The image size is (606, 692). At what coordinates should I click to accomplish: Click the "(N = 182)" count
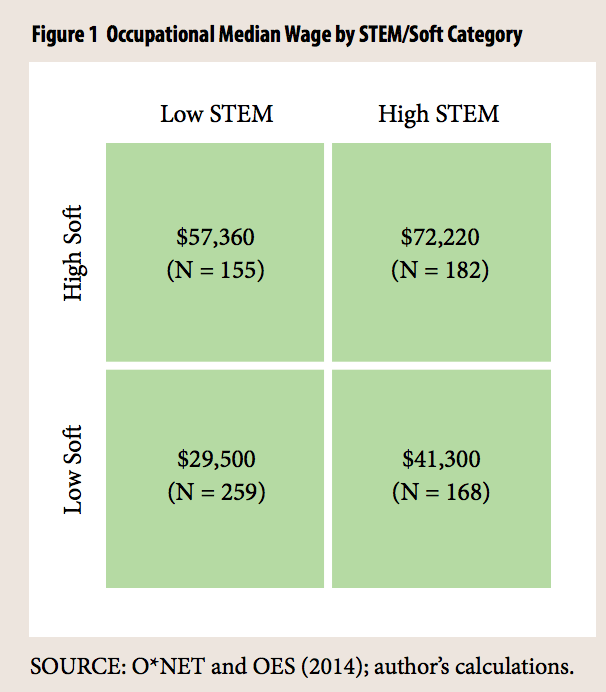[x=440, y=268]
